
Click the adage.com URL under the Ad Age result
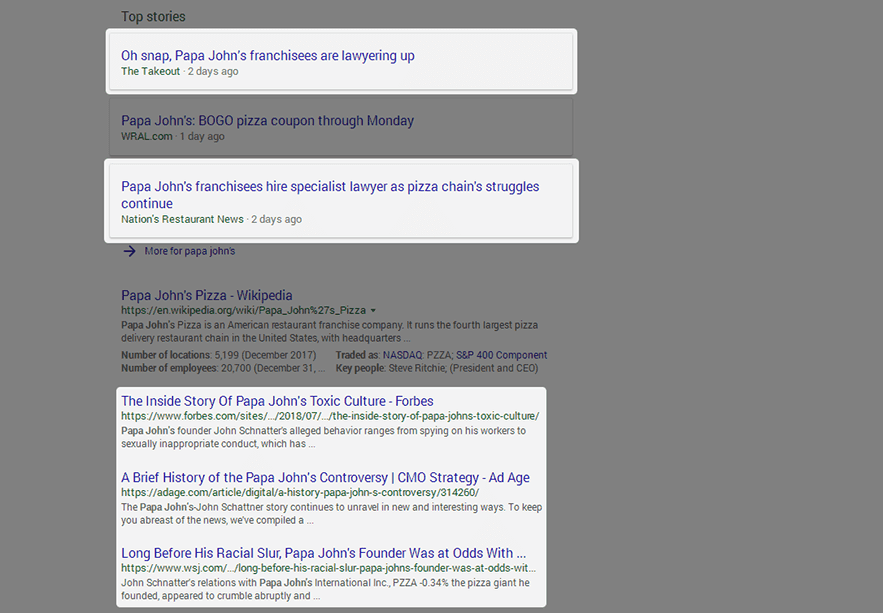coord(300,493)
